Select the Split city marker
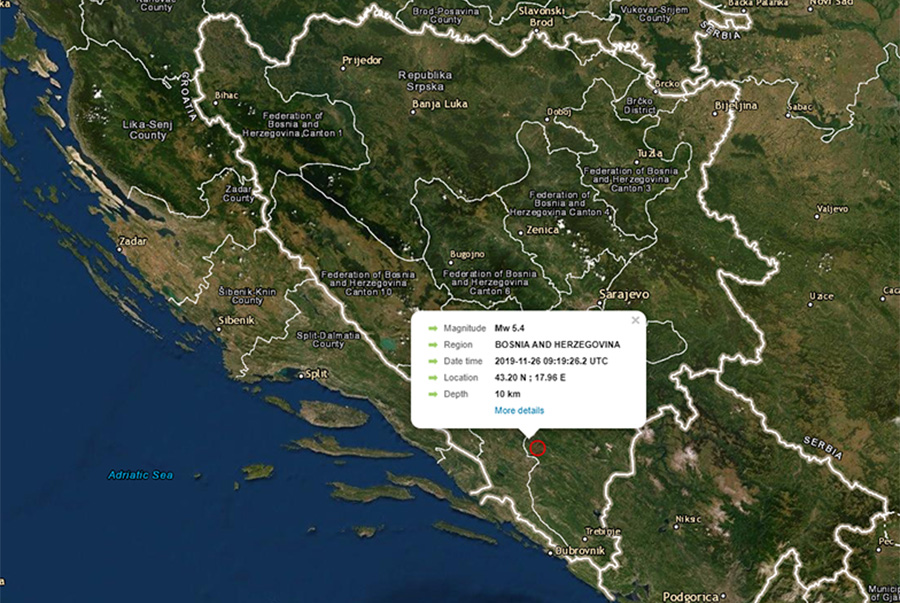 point(301,376)
